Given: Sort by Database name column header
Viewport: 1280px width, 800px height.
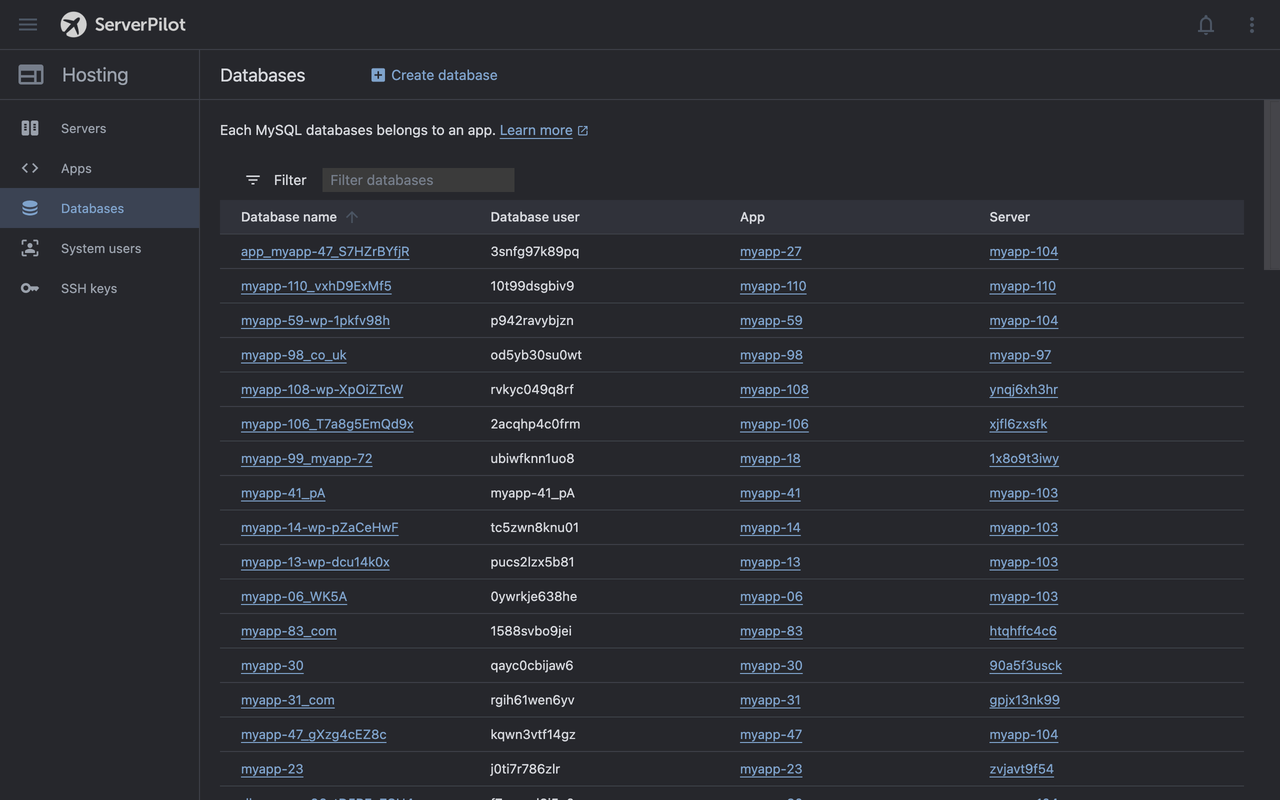Looking at the screenshot, I should 289,217.
